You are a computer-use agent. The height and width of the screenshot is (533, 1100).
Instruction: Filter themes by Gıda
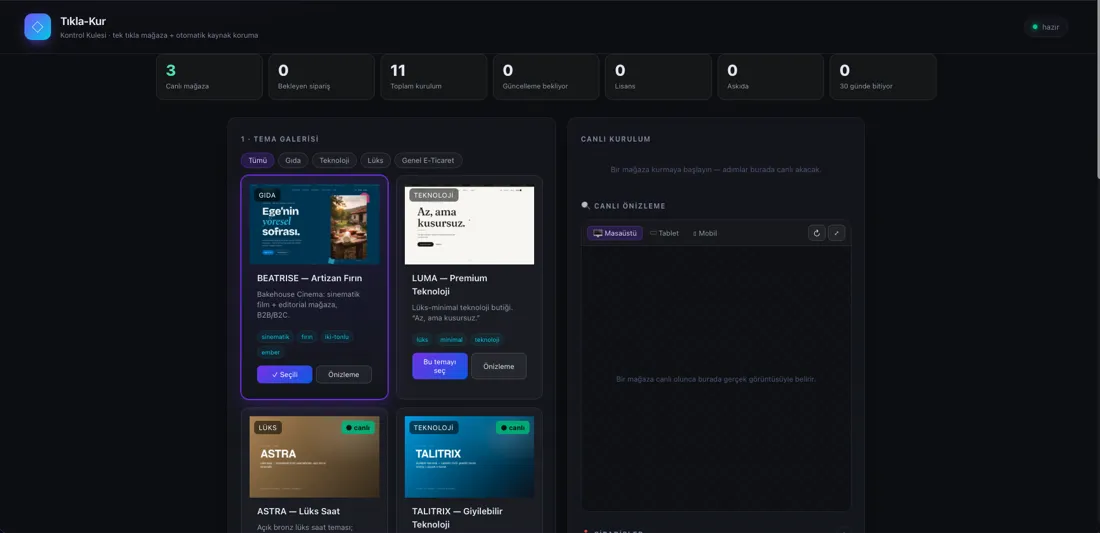[293, 161]
